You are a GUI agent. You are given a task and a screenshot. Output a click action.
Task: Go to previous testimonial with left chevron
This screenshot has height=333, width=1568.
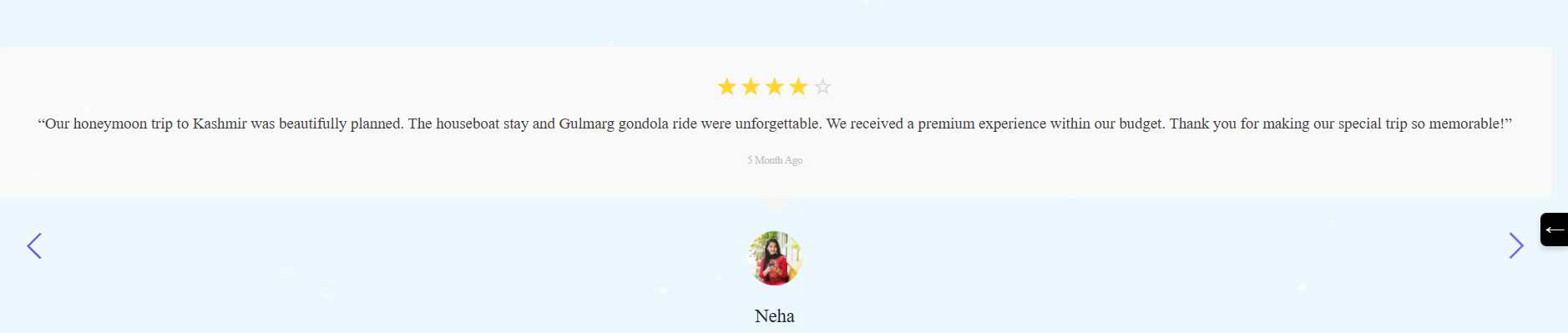coord(34,245)
